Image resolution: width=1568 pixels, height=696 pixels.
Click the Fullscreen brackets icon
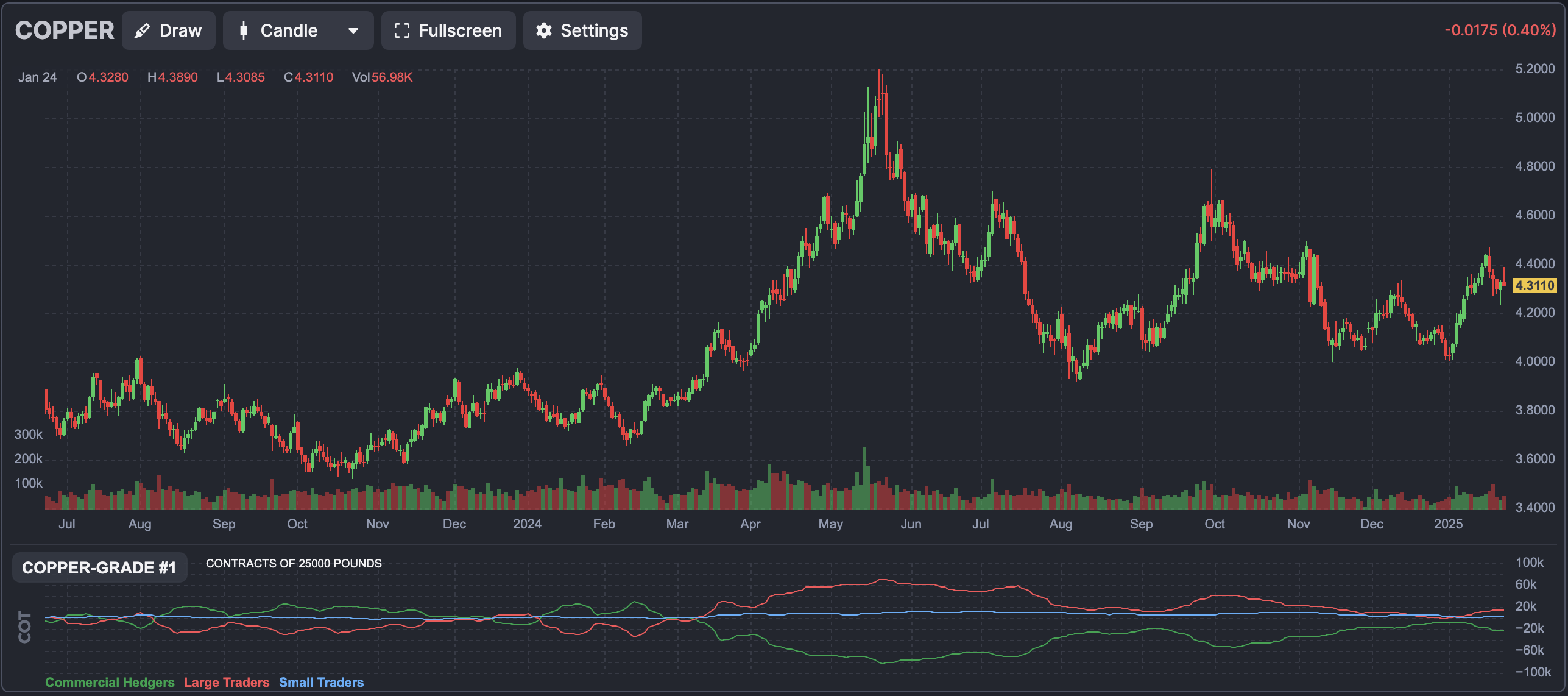point(401,30)
